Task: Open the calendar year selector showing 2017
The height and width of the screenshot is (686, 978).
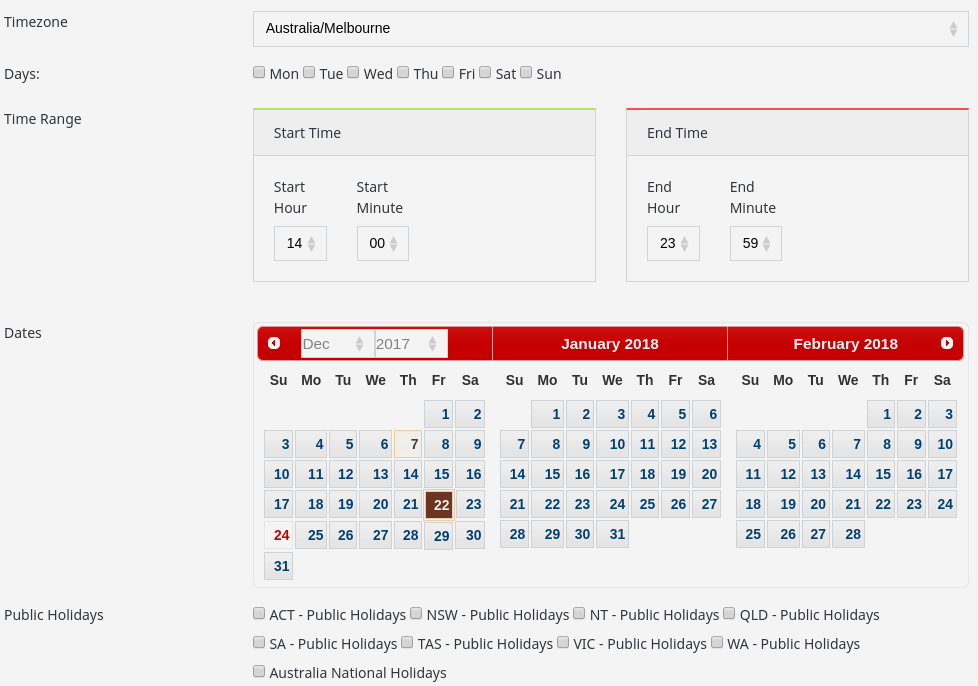Action: 411,343
